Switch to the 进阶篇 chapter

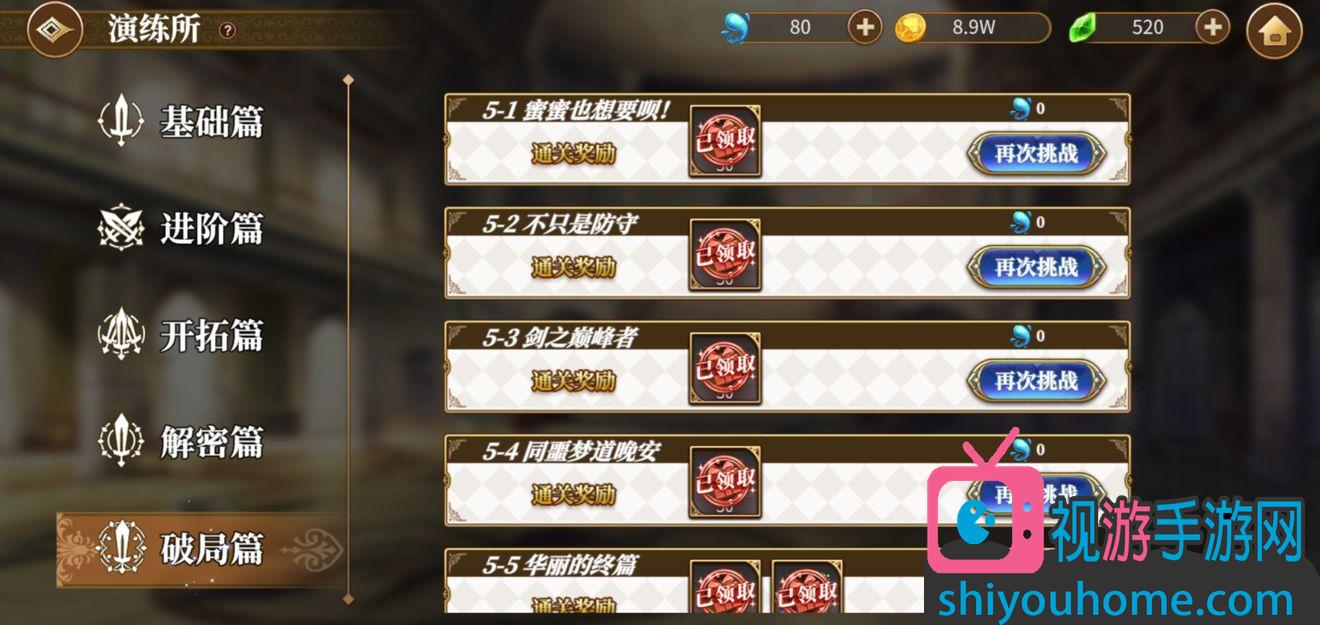[182, 228]
